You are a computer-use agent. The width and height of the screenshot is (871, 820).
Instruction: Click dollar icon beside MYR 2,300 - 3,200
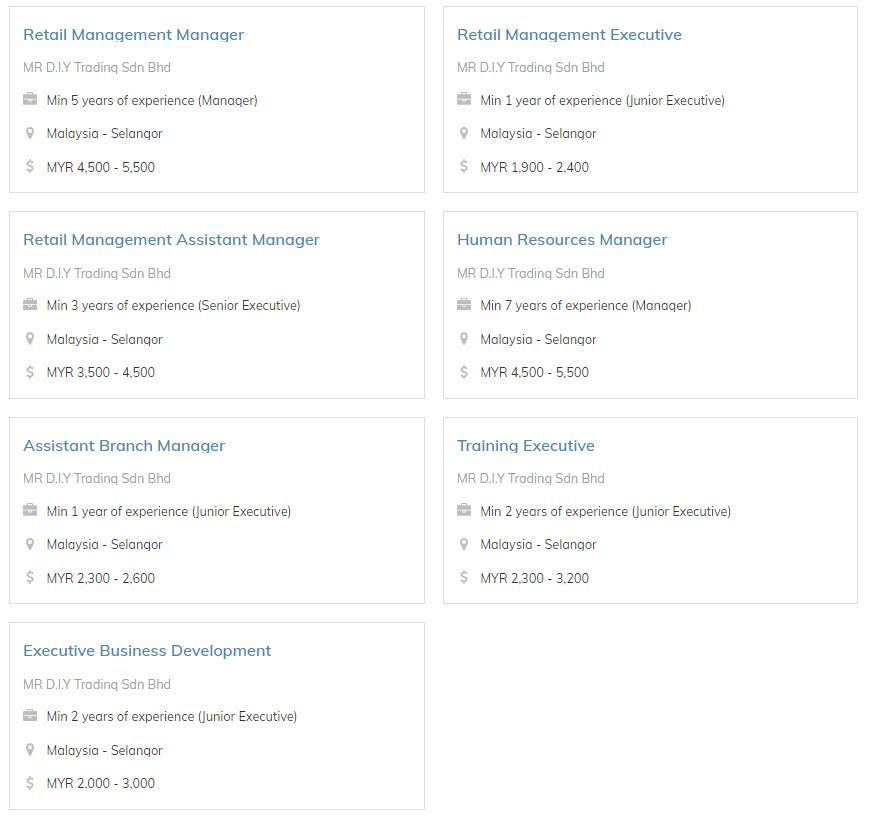tap(464, 577)
